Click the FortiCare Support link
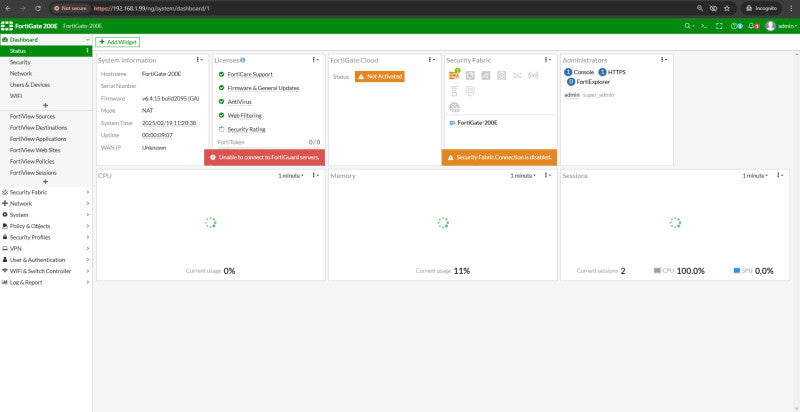 (x=250, y=74)
